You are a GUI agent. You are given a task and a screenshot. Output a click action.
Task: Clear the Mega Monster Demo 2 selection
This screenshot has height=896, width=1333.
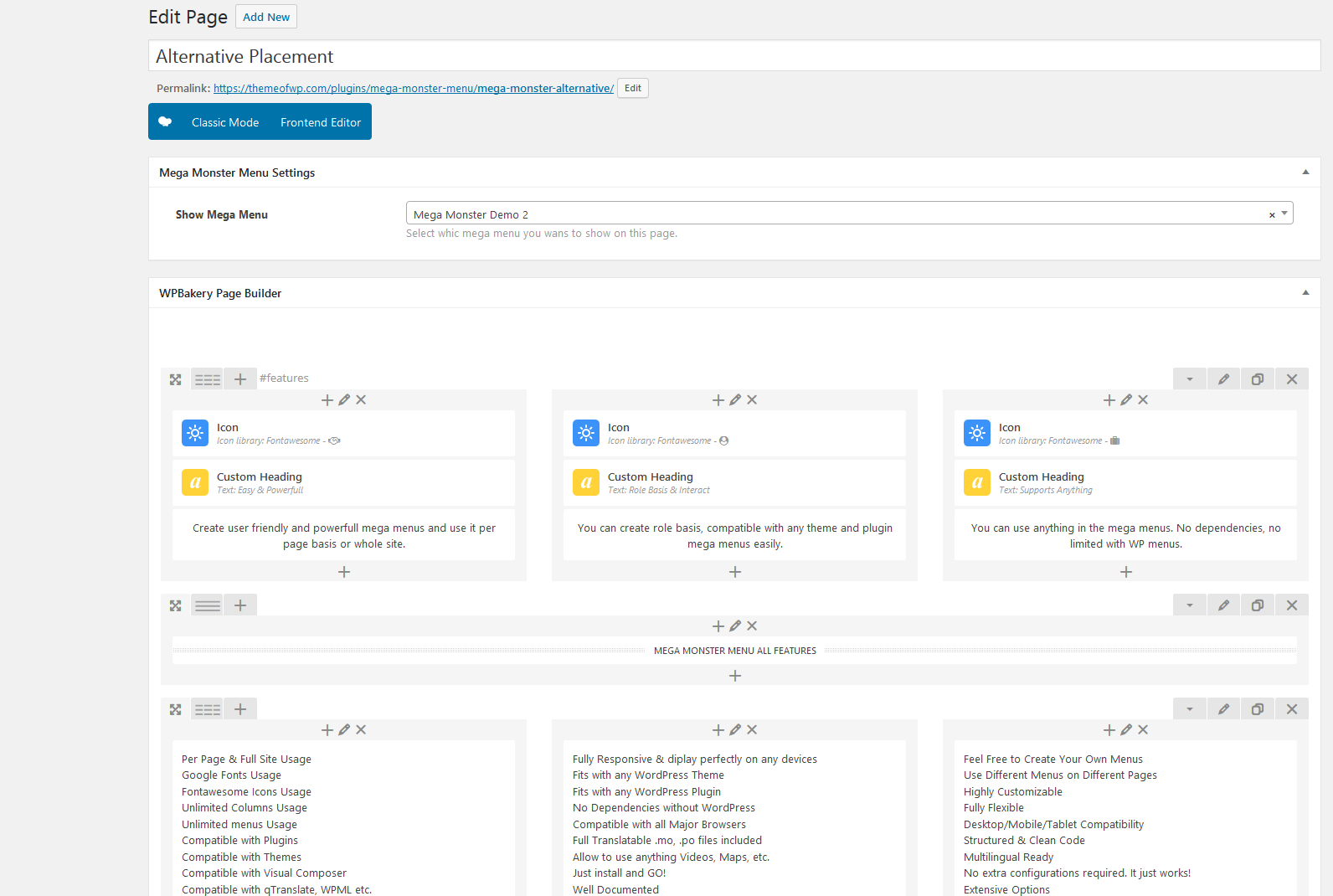click(x=1272, y=215)
